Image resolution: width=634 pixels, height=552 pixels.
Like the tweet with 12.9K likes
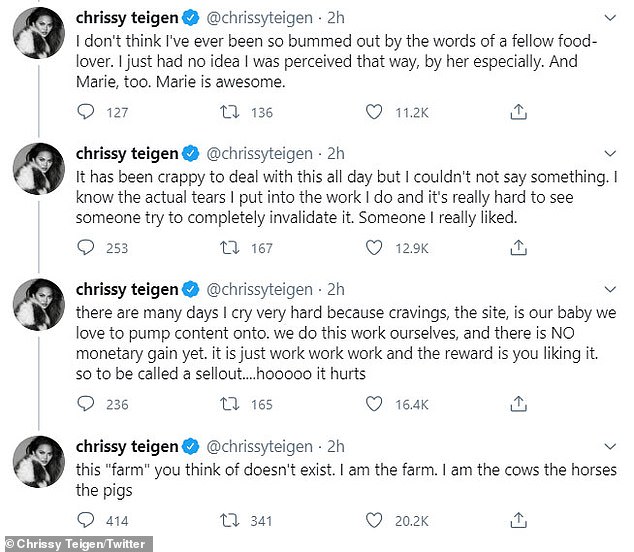coord(374,248)
